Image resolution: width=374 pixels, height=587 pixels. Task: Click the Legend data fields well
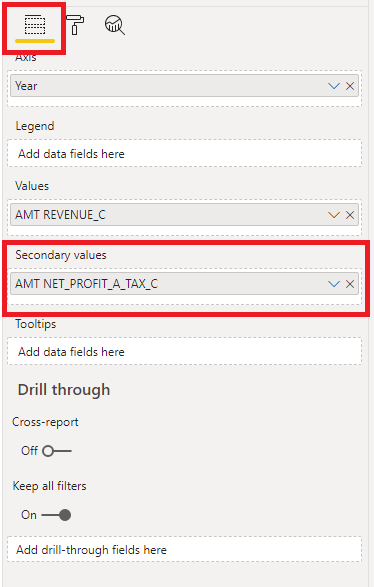coord(184,153)
